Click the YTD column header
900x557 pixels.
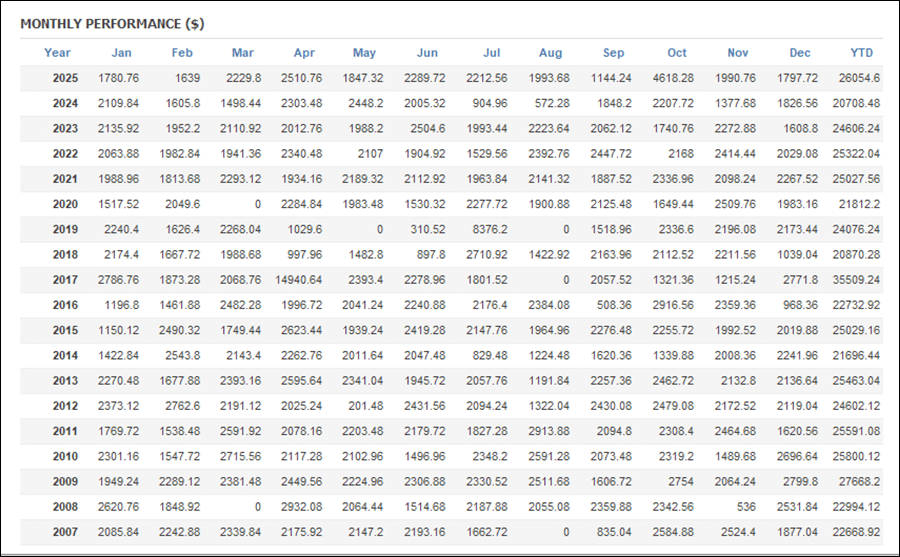(x=861, y=53)
